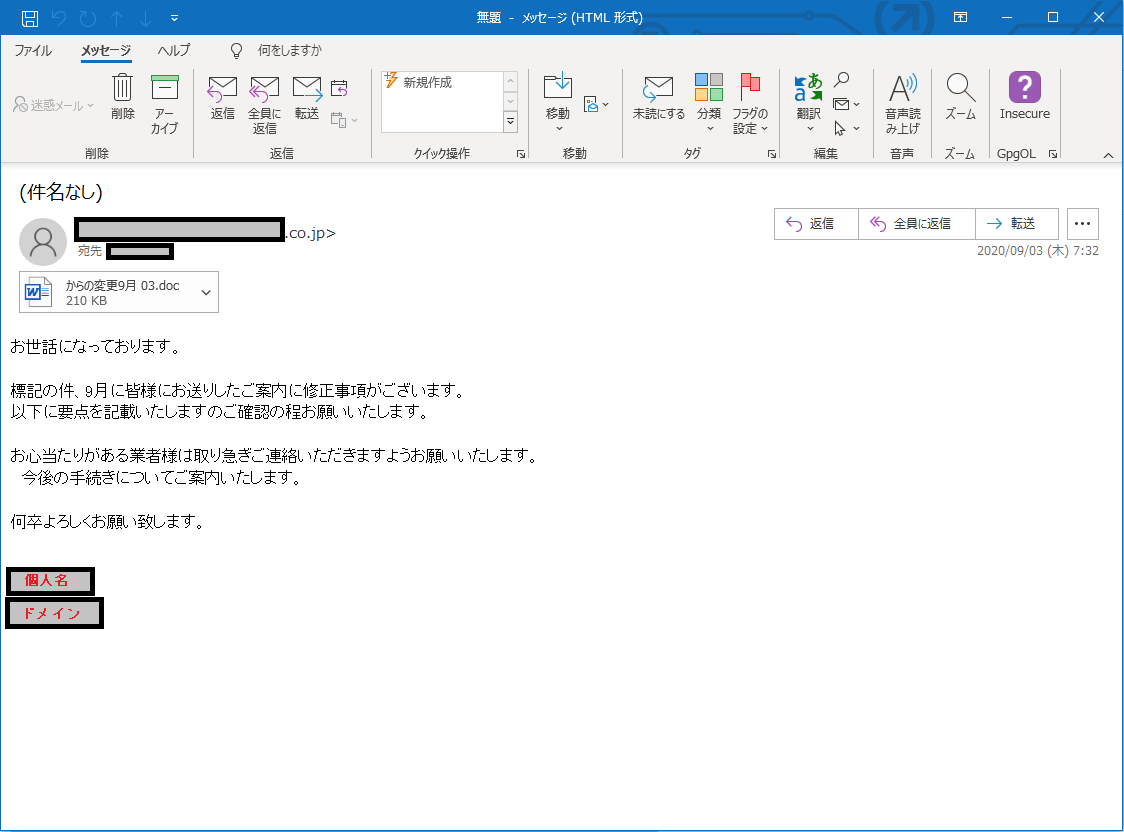Click the Save icon in the title bar

pyautogui.click(x=30, y=18)
